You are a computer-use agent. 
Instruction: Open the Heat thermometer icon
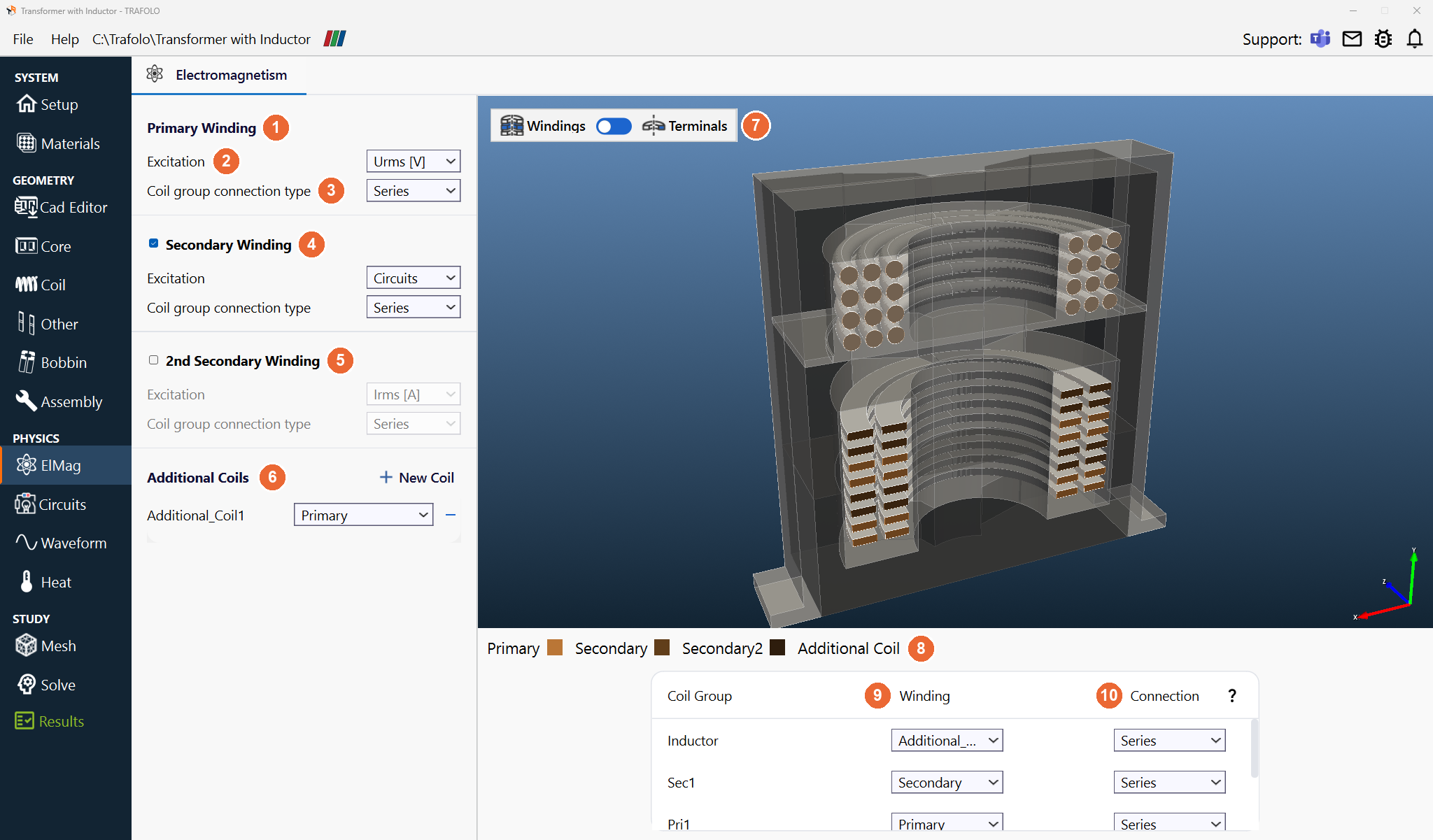[27, 582]
